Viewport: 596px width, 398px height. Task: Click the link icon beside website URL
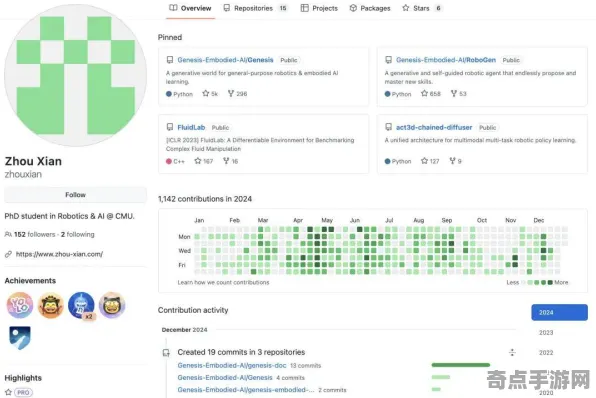pos(8,254)
